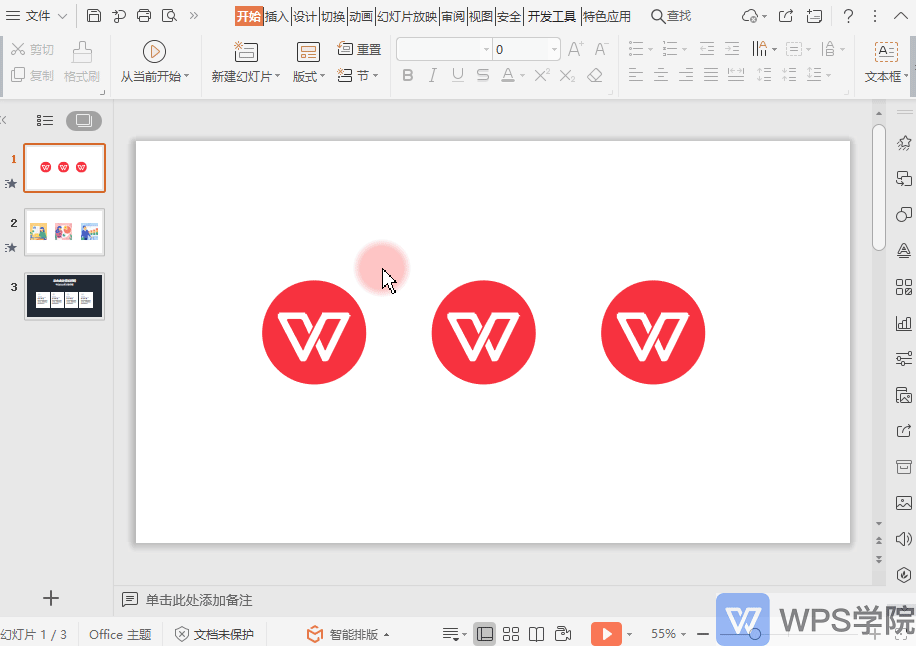
Task: Select slide 3 thumbnail in the panel
Action: (64, 296)
